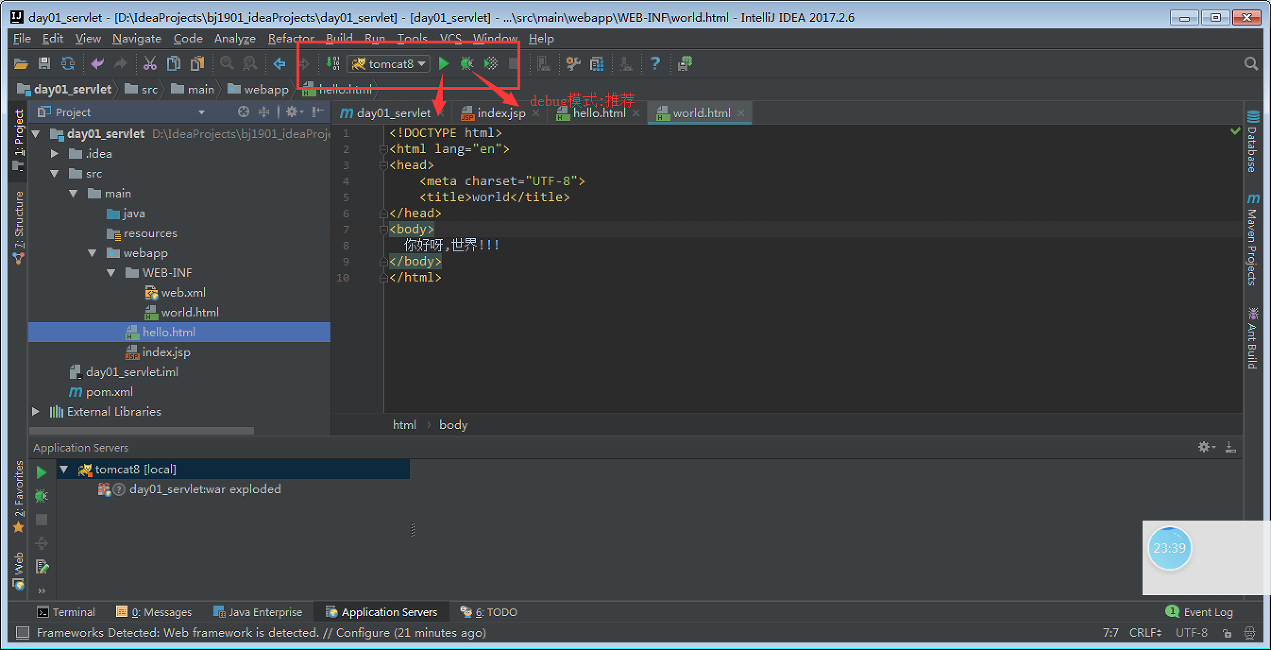This screenshot has height=650, width=1271.
Task: Click body in editor breadcrumb
Action: (x=453, y=425)
